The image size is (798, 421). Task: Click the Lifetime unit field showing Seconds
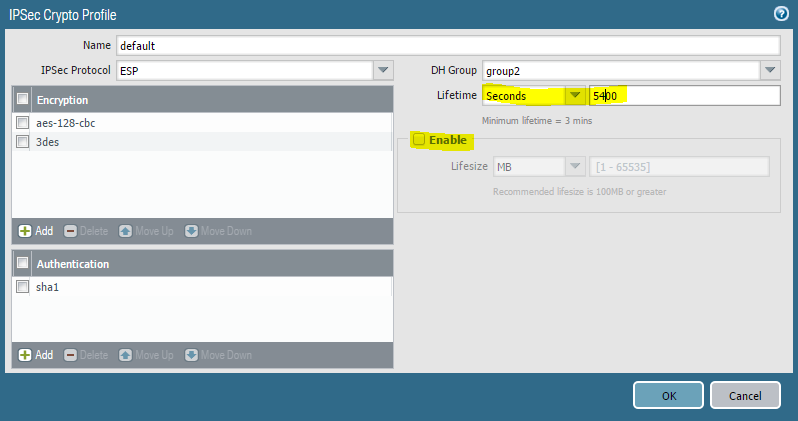coord(524,95)
